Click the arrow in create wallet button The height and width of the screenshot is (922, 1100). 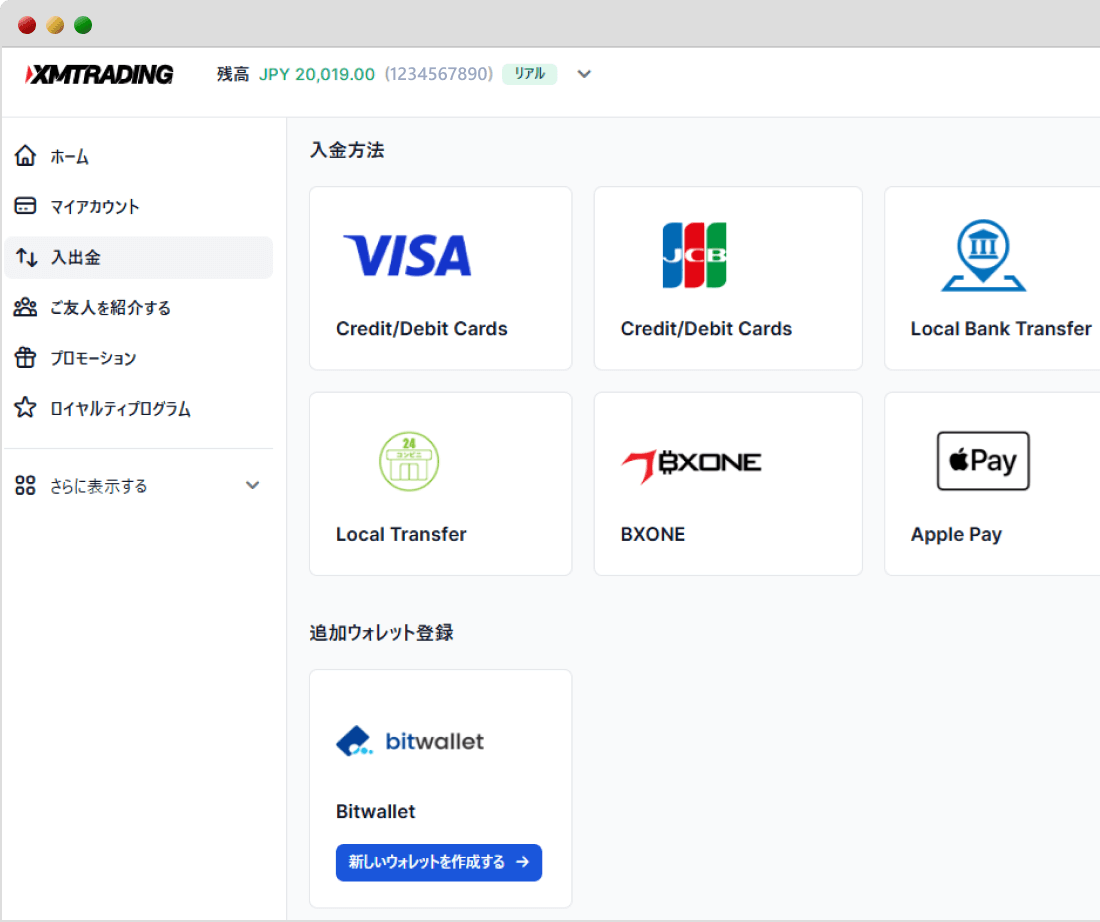[x=523, y=862]
